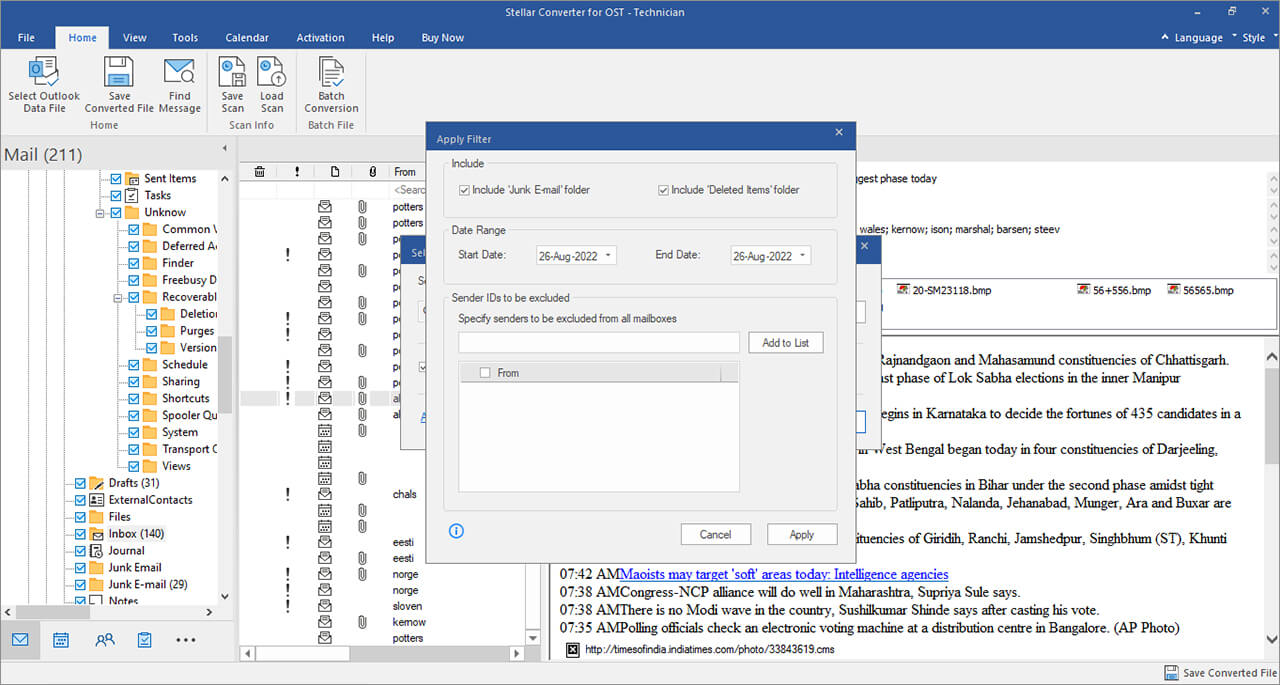Open attachment 56+556.bmp
This screenshot has width=1280, height=685.
[x=1114, y=290]
